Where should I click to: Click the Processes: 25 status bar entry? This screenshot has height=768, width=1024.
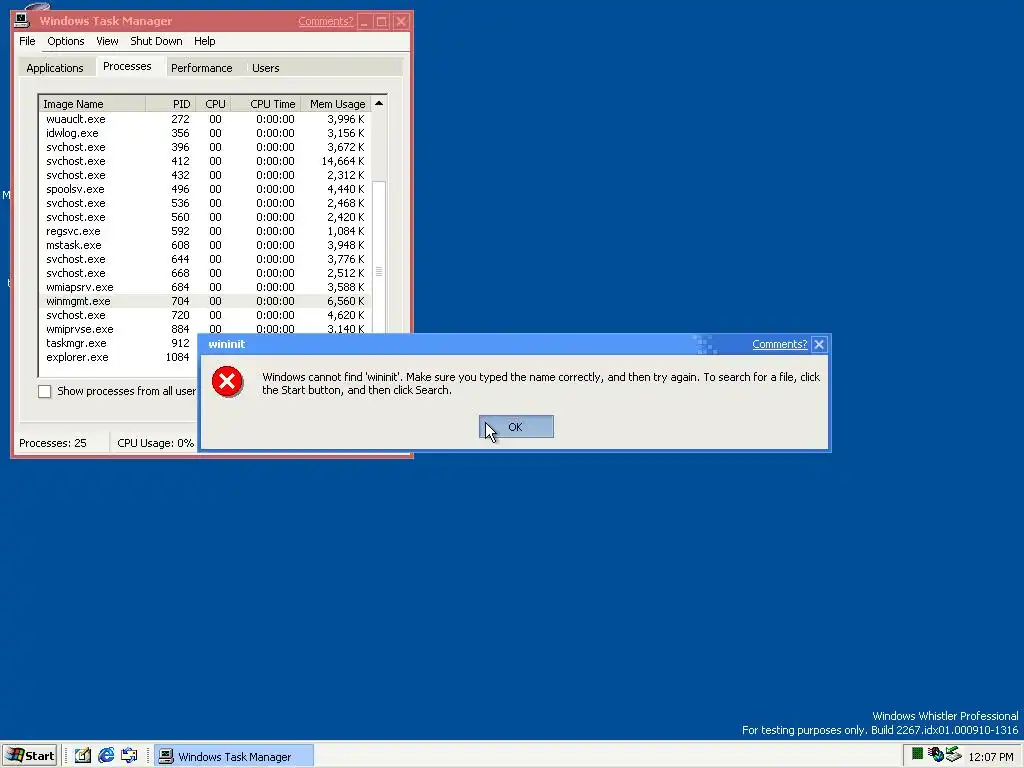pyautogui.click(x=53, y=443)
